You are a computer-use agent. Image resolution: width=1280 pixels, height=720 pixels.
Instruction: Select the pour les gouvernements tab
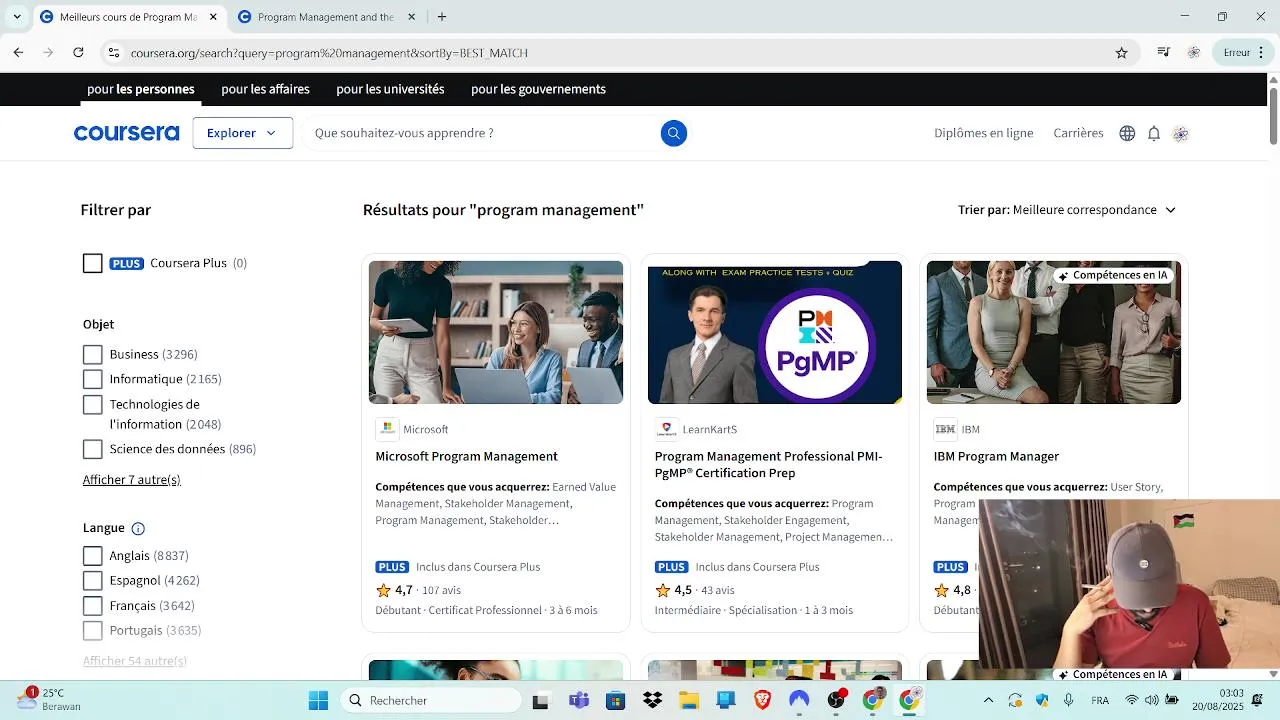[538, 89]
